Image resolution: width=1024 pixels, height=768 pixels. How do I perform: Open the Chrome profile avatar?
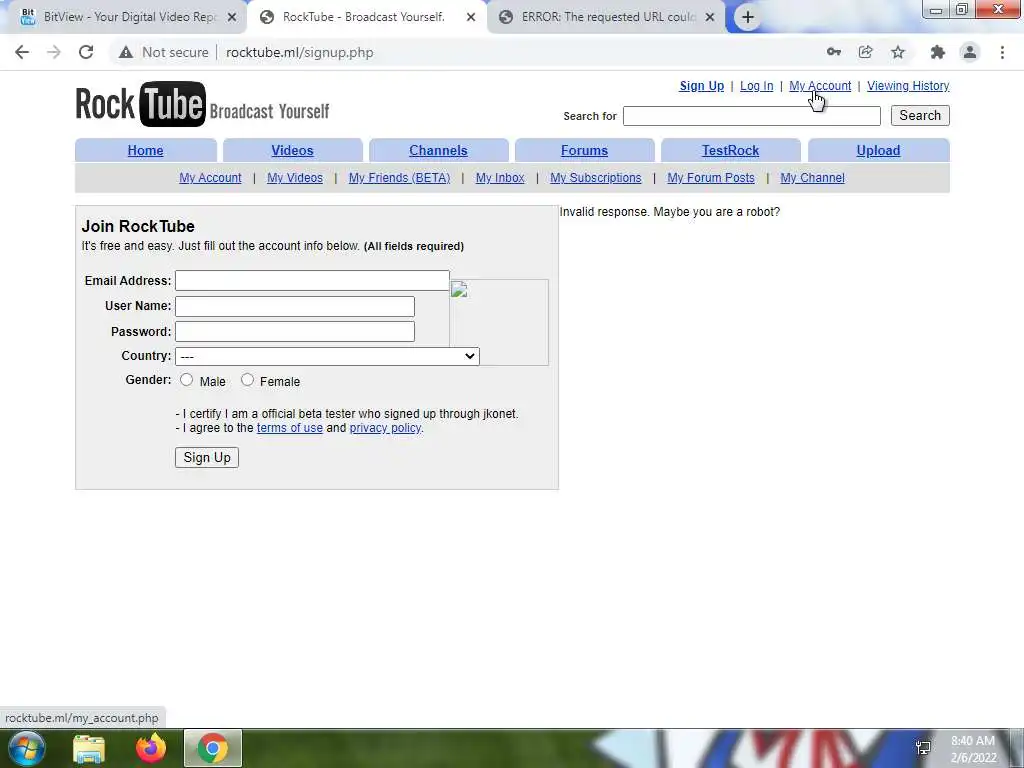[x=970, y=52]
